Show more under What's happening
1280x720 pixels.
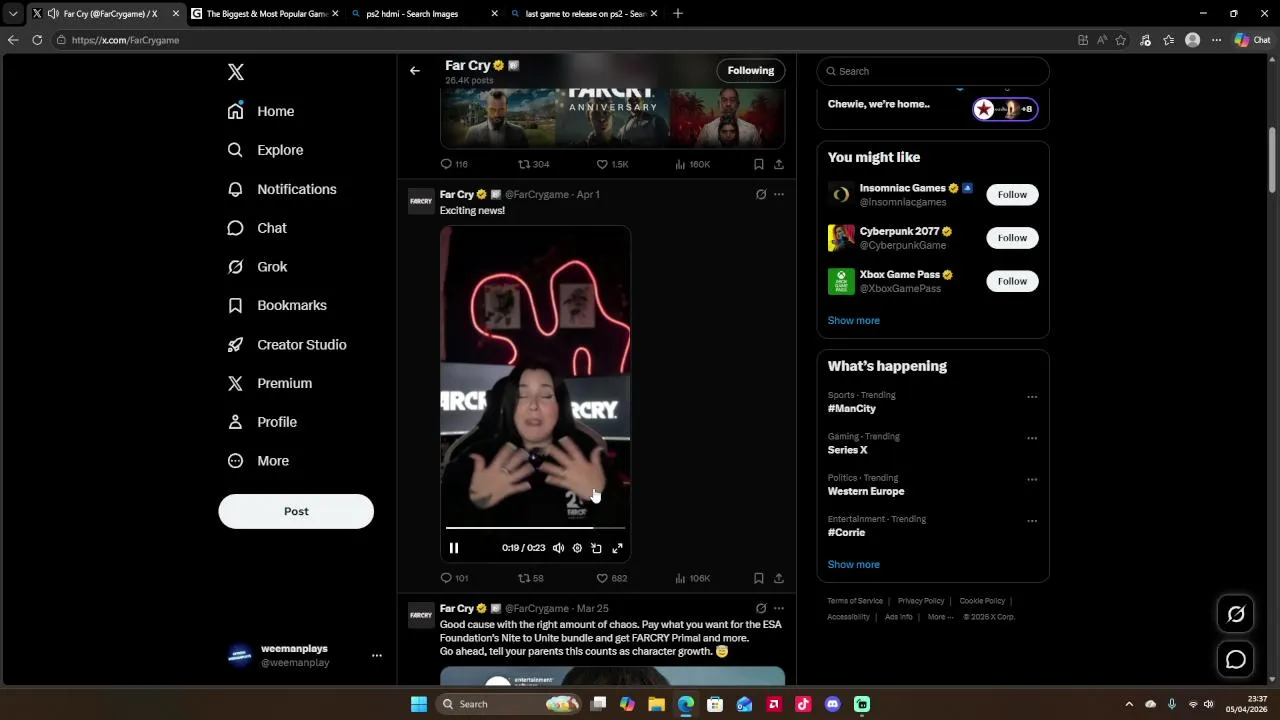click(853, 564)
